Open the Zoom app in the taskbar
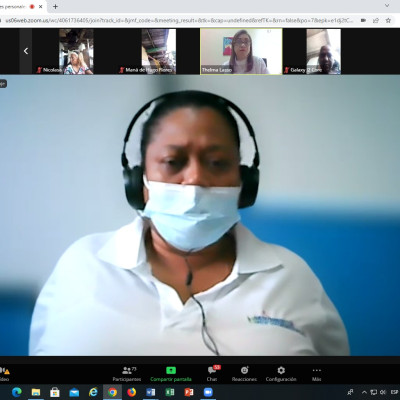 click(208, 392)
